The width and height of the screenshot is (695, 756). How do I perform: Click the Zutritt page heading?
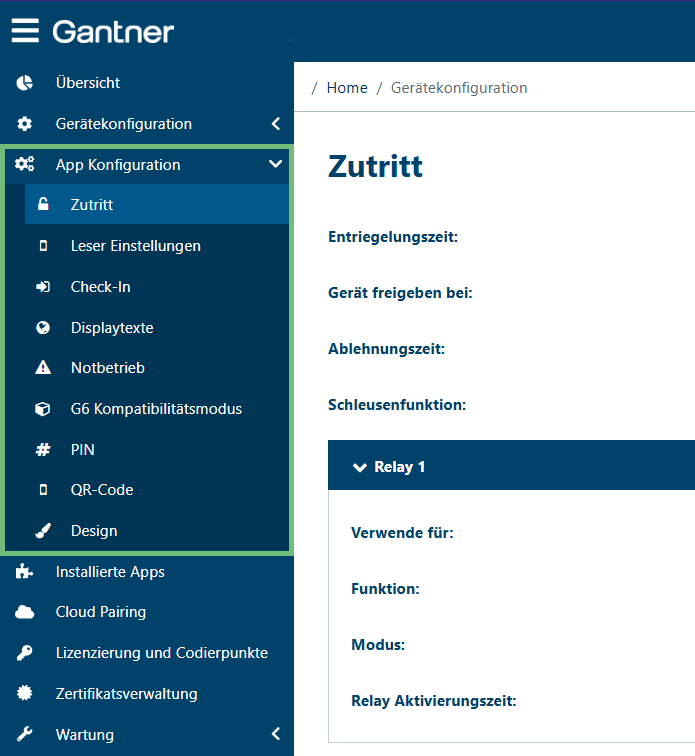click(x=375, y=166)
